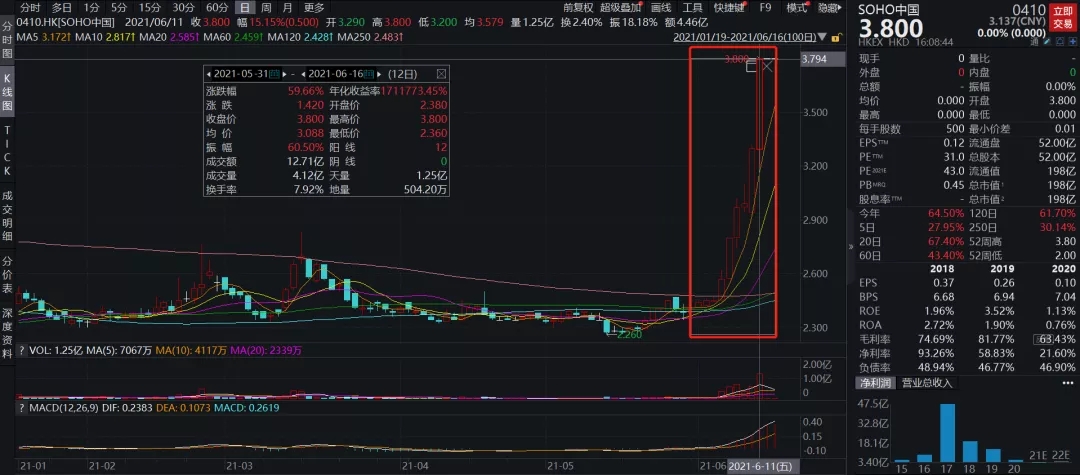Select the 营业总收入 chart tab
1080x475 pixels.
pos(928,383)
